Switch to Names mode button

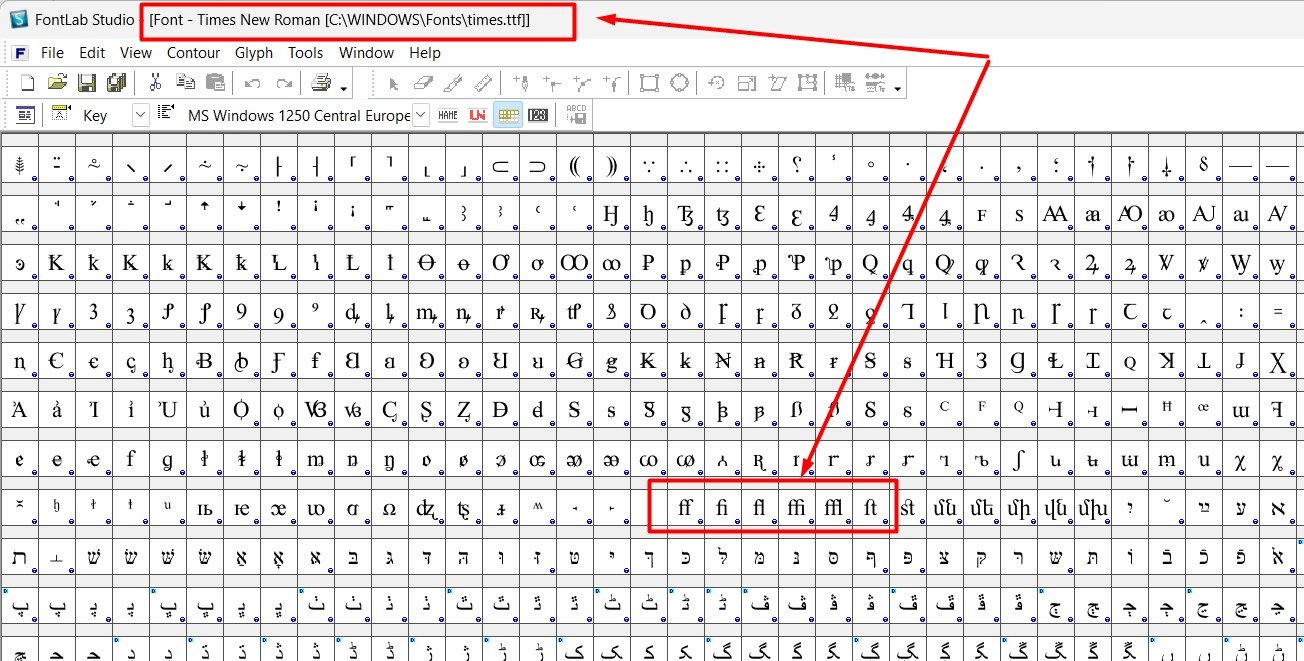[448, 115]
